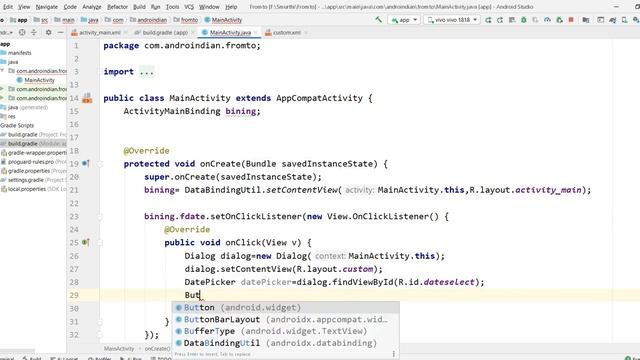Select proguard-rules.pro in the project tree
The width and height of the screenshot is (640, 360).
(33, 162)
